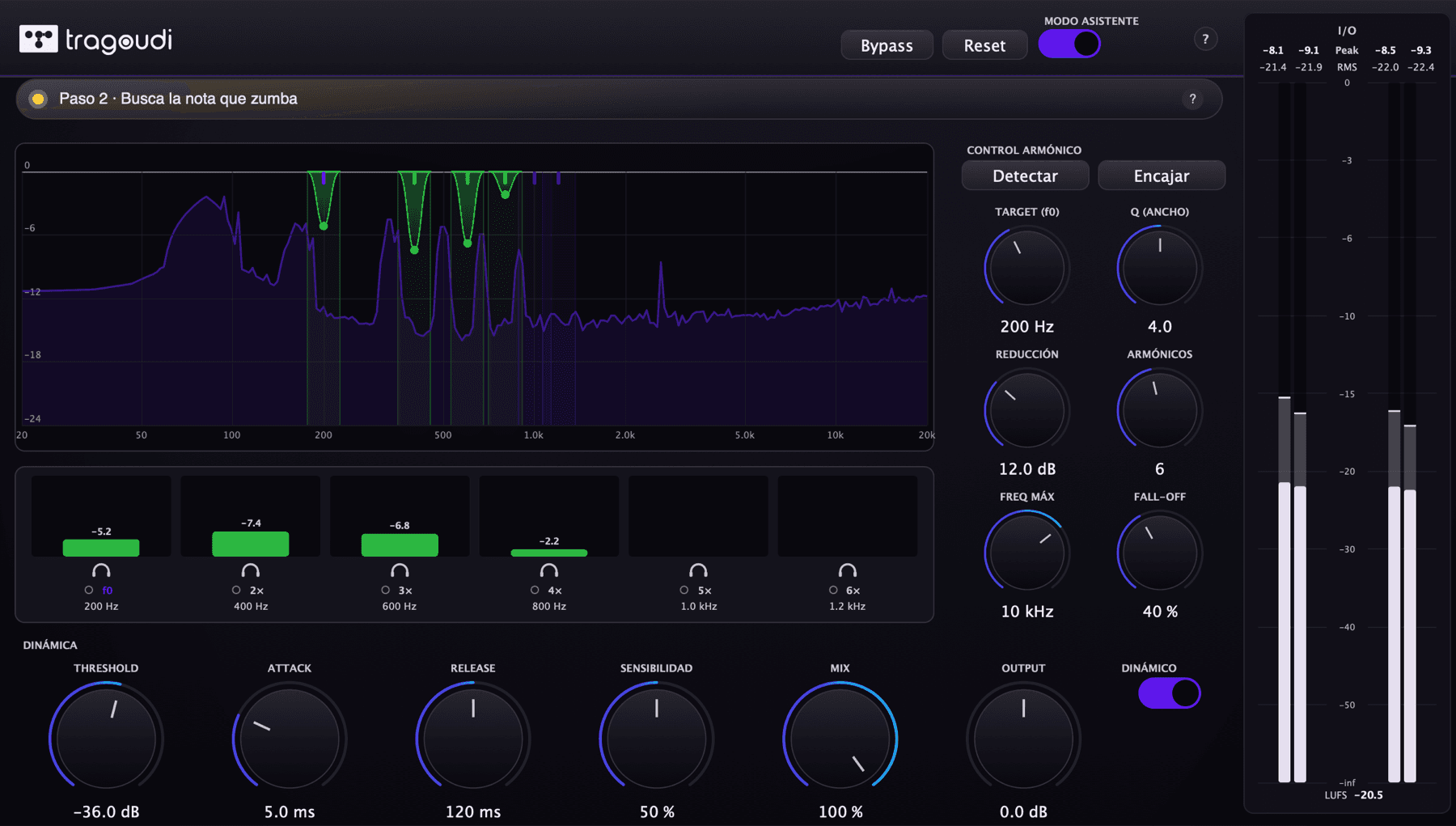Click the Reset button

tap(984, 45)
